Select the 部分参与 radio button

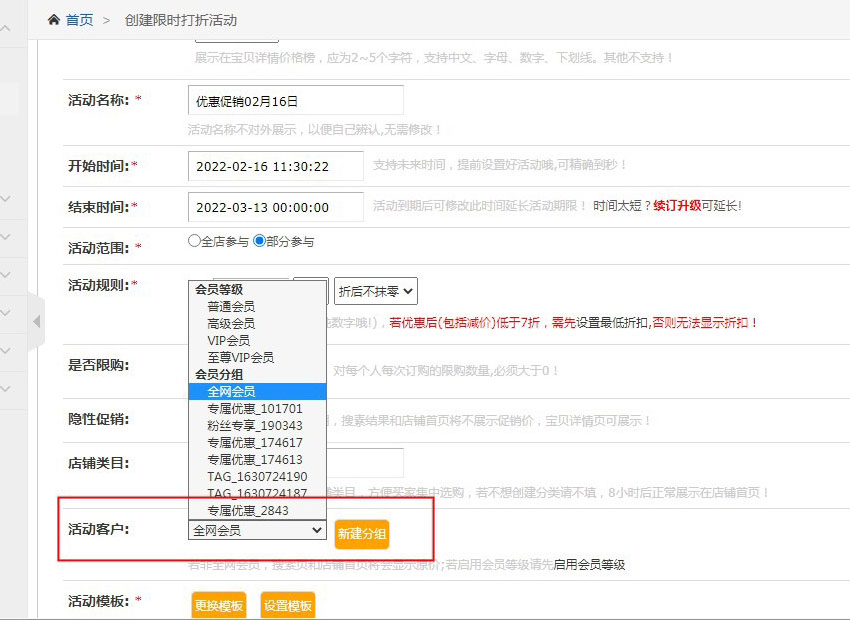pyautogui.click(x=259, y=241)
